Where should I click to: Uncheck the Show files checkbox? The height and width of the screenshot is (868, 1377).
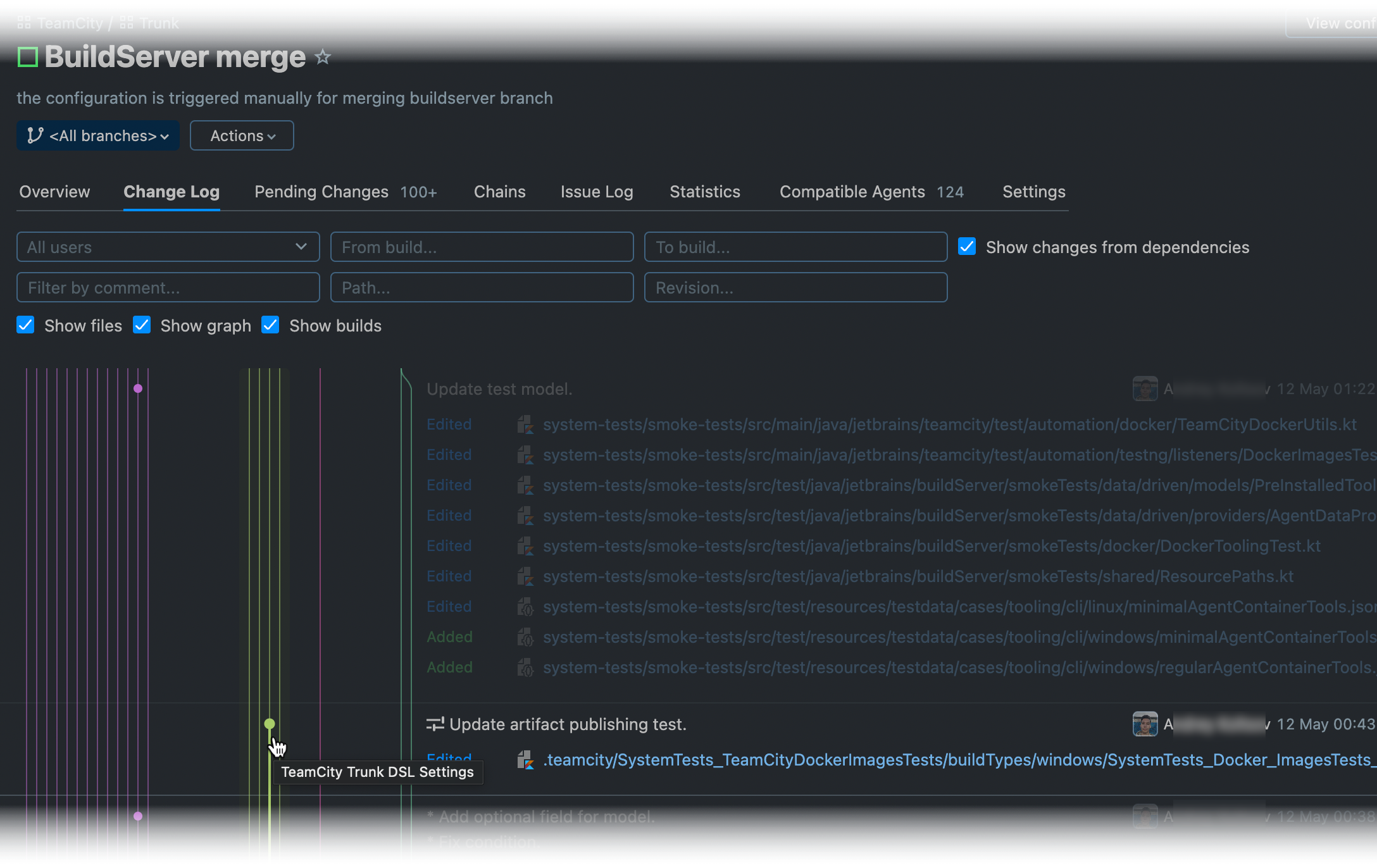pos(25,325)
